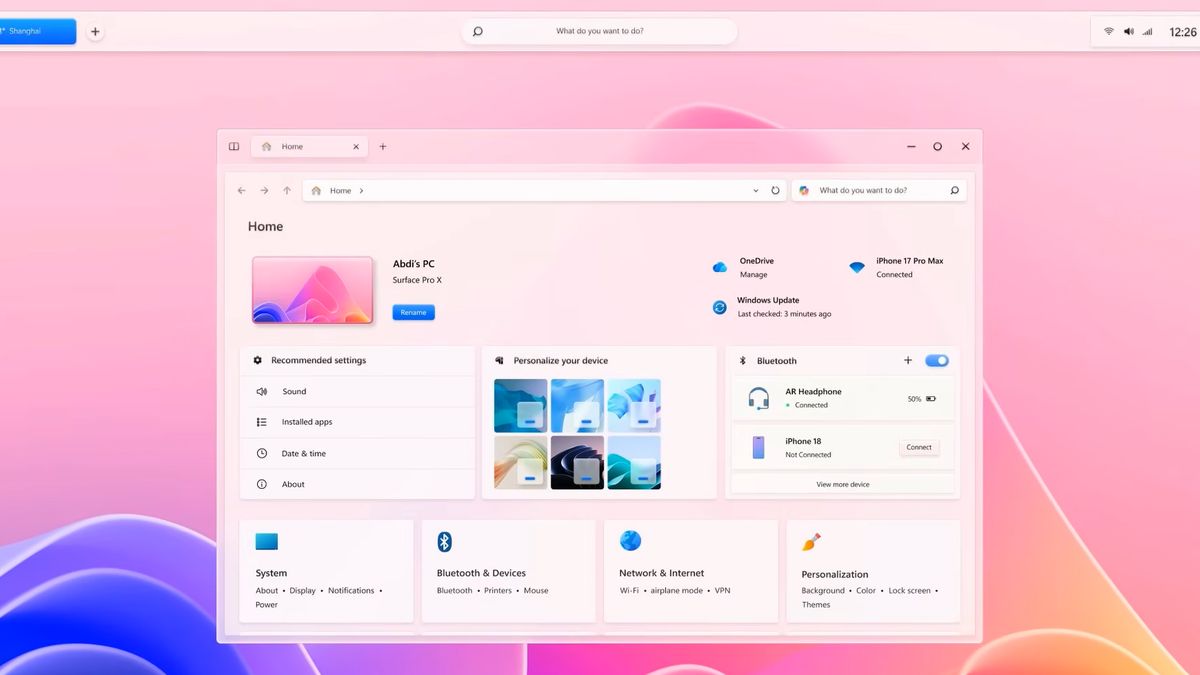Close the Home tab
Viewport: 1200px width, 675px height.
(356, 146)
